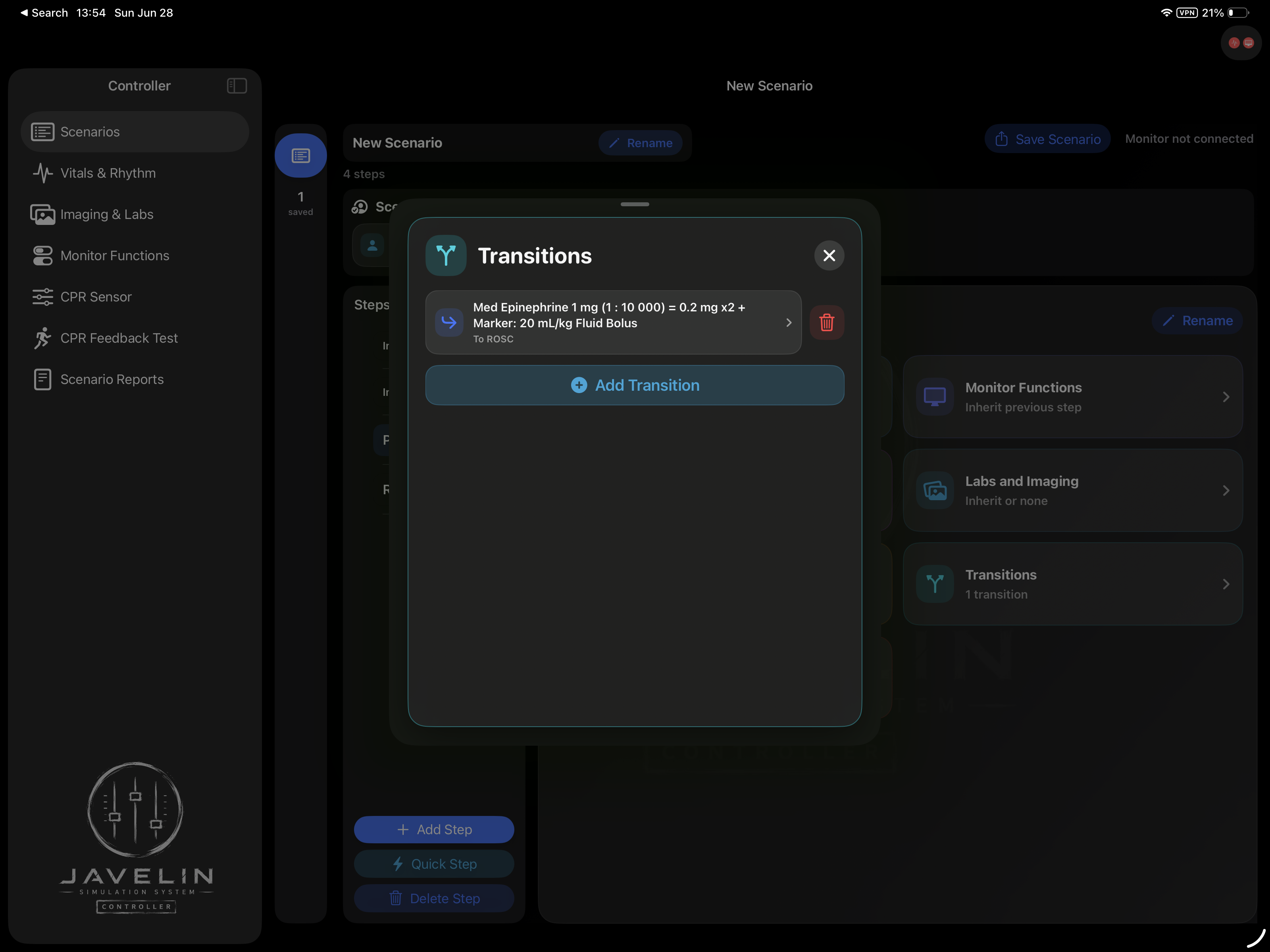1270x952 pixels.
Task: Click the Scenario Reports document icon
Action: 42,379
